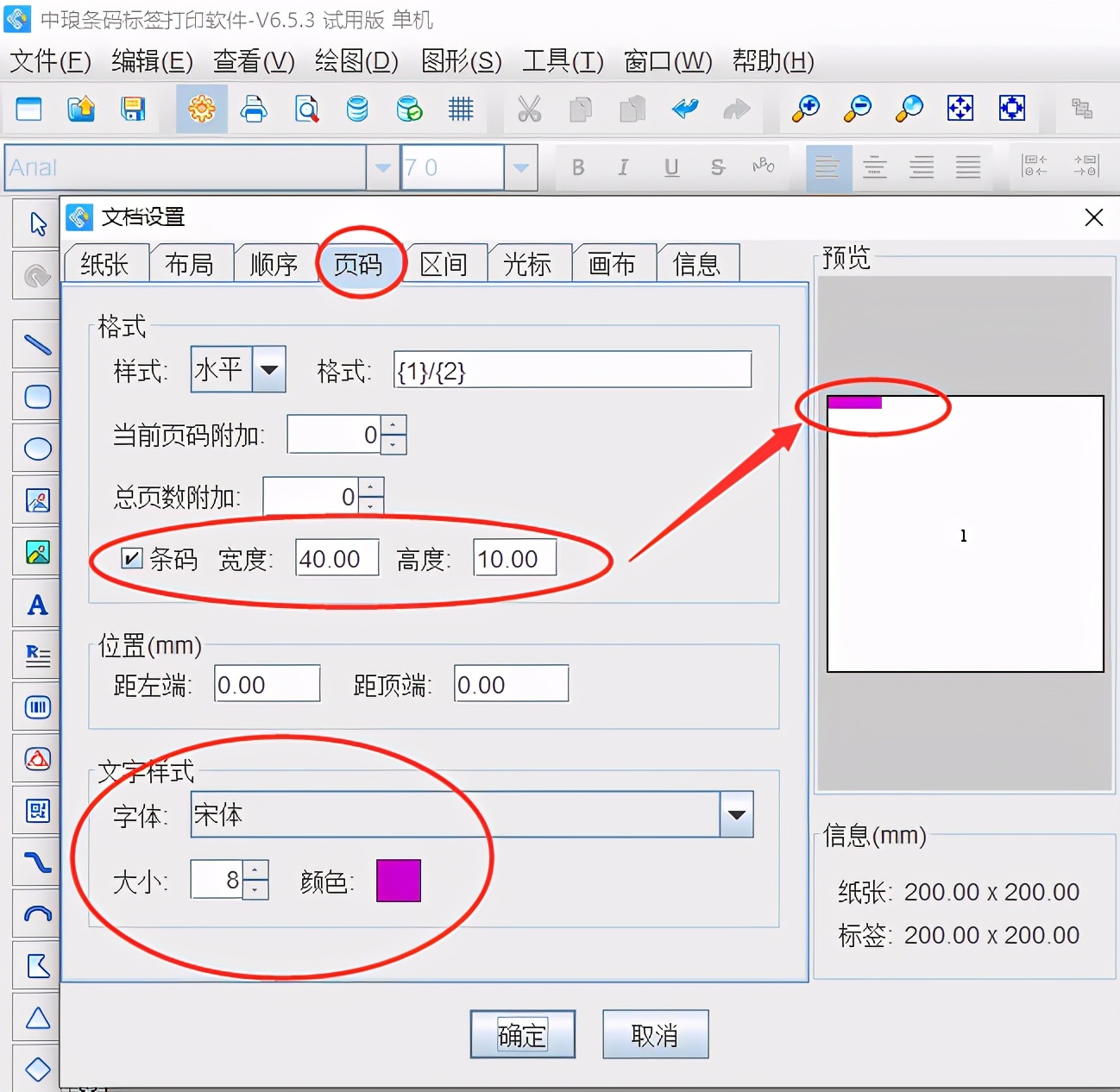Screen dimensions: 1120x1092
Task: Save the document with the floppy icon
Action: coord(133,109)
